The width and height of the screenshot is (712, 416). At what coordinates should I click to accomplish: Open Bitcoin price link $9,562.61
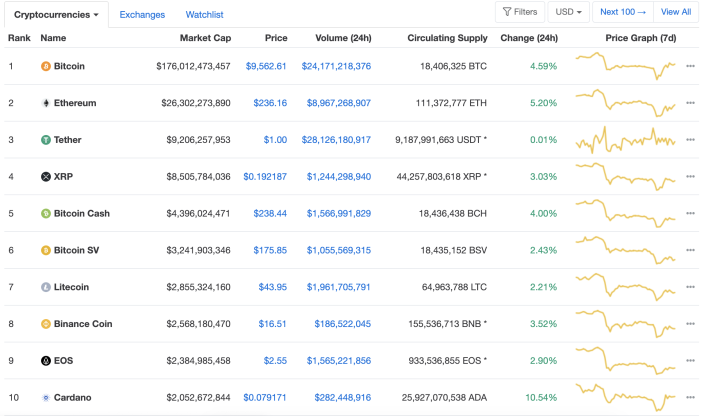pyautogui.click(x=266, y=66)
